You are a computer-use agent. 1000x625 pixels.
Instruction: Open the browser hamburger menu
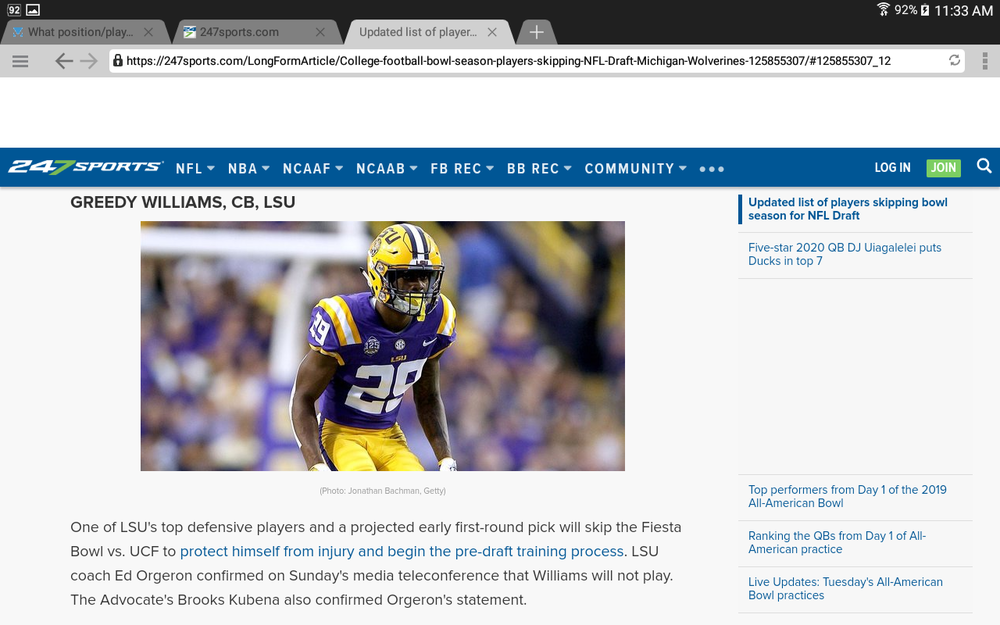pyautogui.click(x=20, y=61)
